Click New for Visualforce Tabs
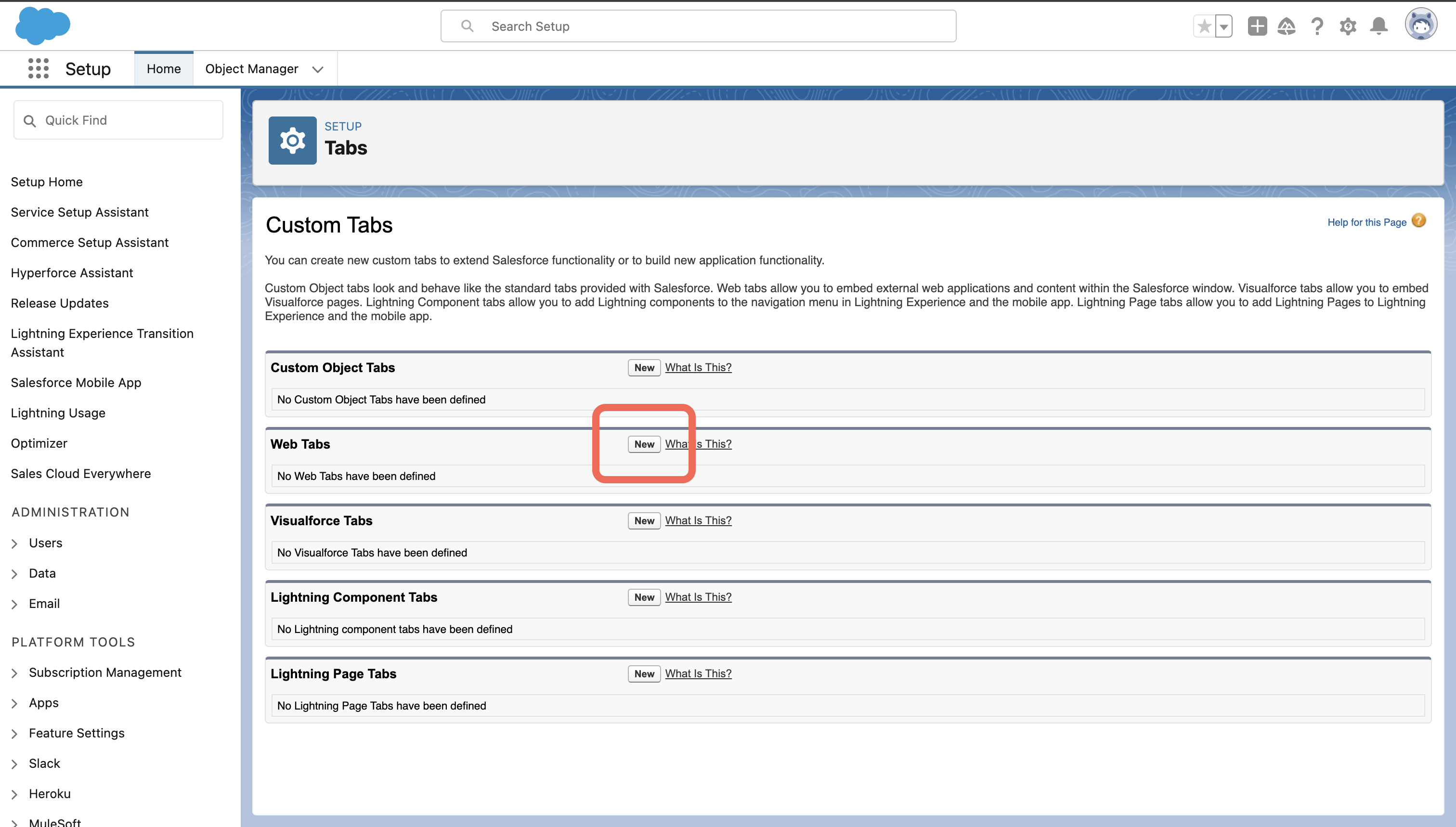The width and height of the screenshot is (1456, 827). coord(644,521)
